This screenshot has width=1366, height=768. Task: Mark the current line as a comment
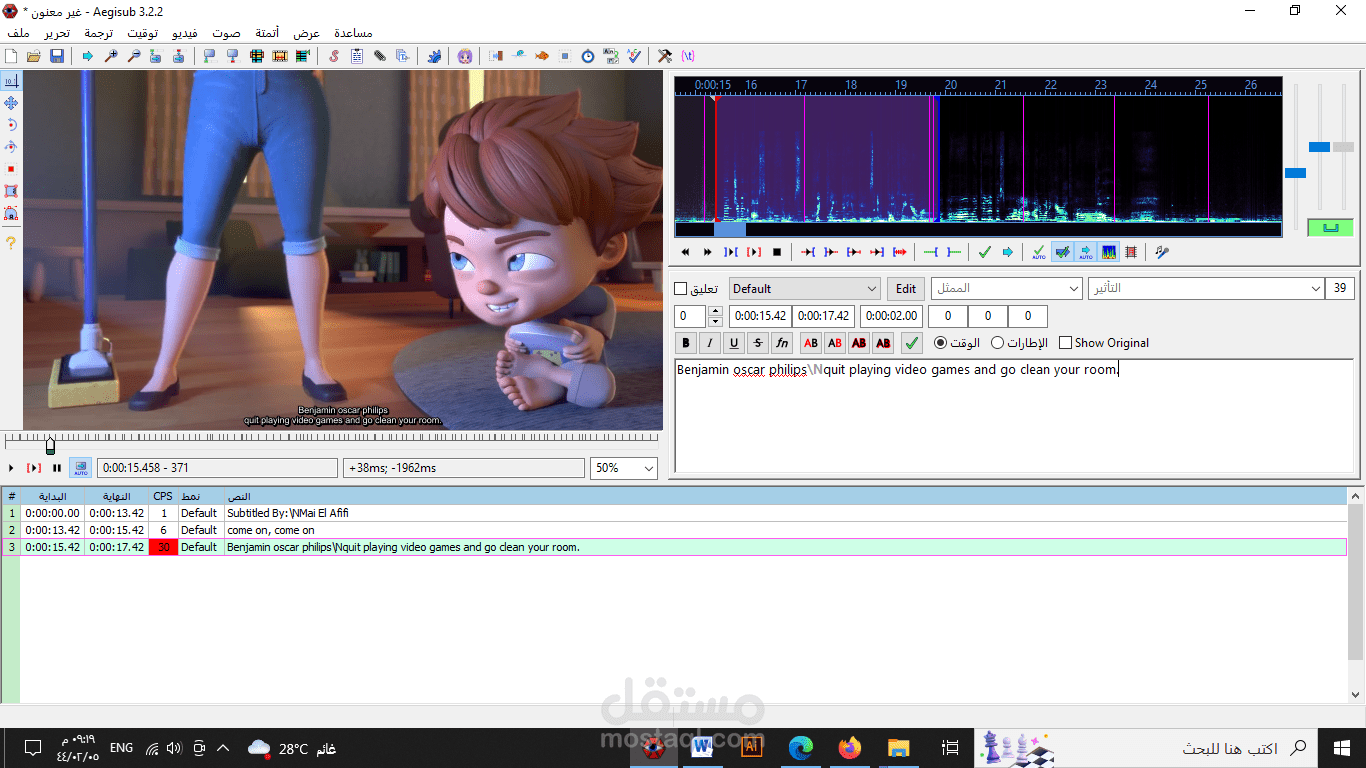[x=682, y=288]
